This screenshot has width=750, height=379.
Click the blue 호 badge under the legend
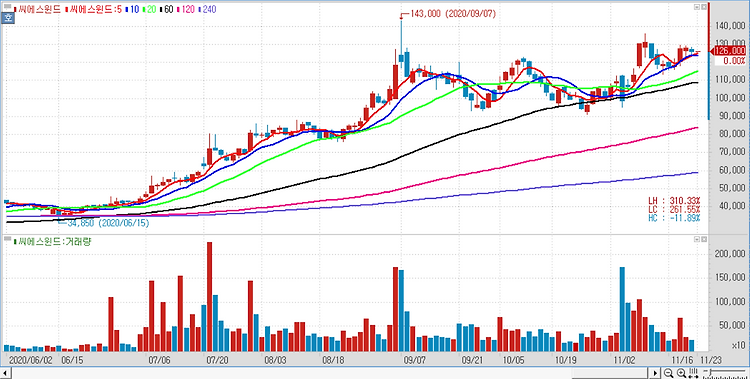coord(7,19)
